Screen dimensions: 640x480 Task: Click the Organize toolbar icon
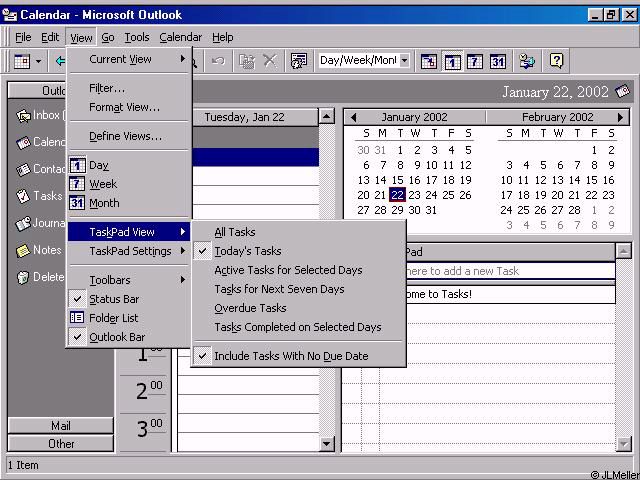pos(527,61)
